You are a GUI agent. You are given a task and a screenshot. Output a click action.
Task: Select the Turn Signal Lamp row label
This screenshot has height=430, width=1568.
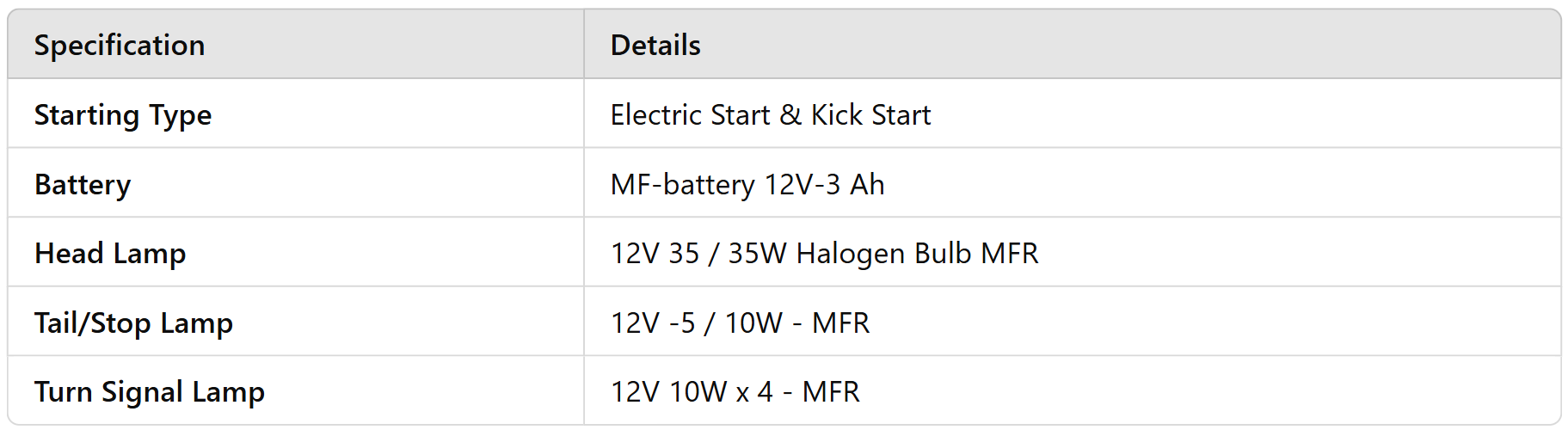click(x=150, y=392)
